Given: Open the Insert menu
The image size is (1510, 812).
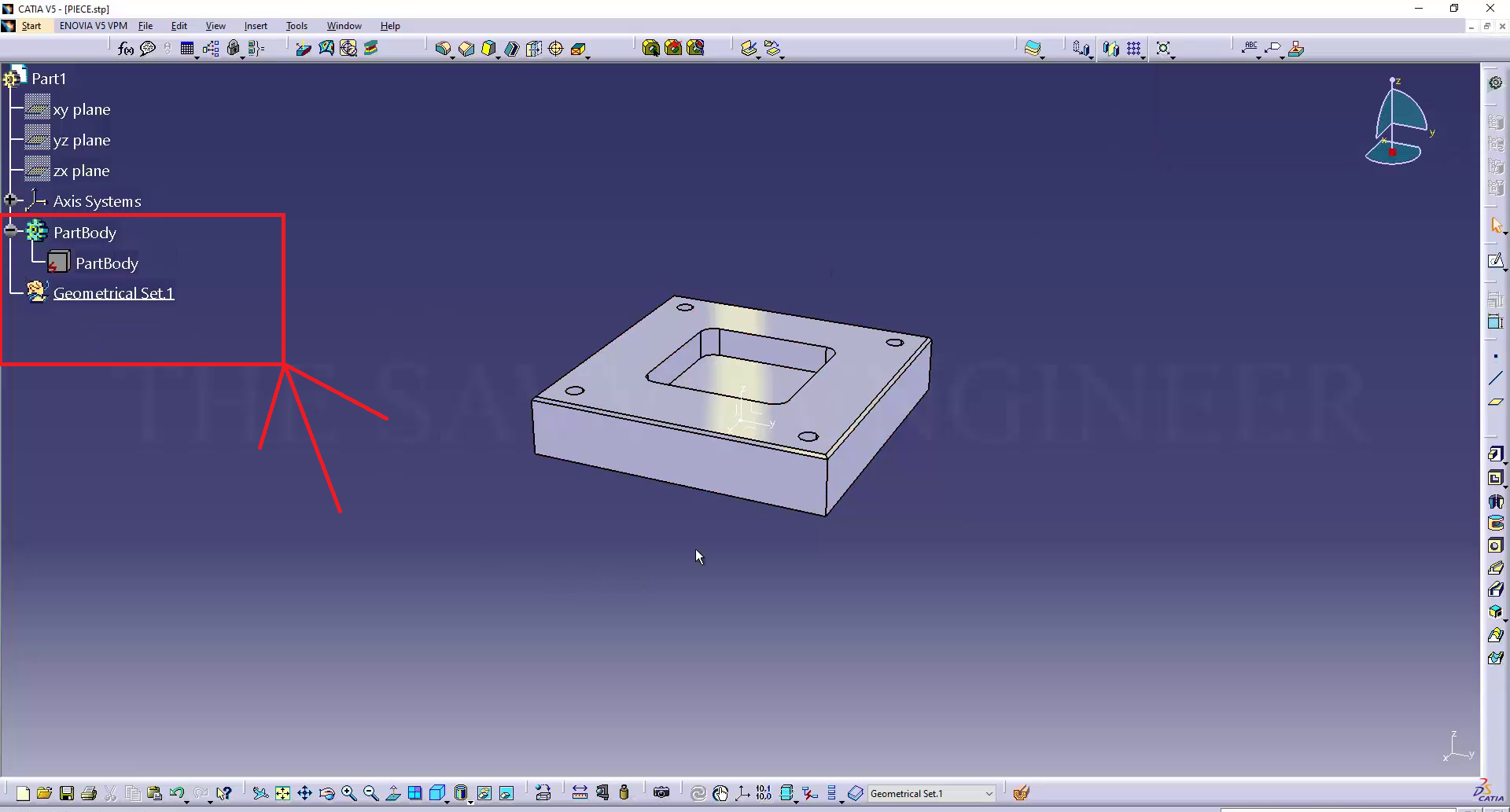Looking at the screenshot, I should click(256, 26).
